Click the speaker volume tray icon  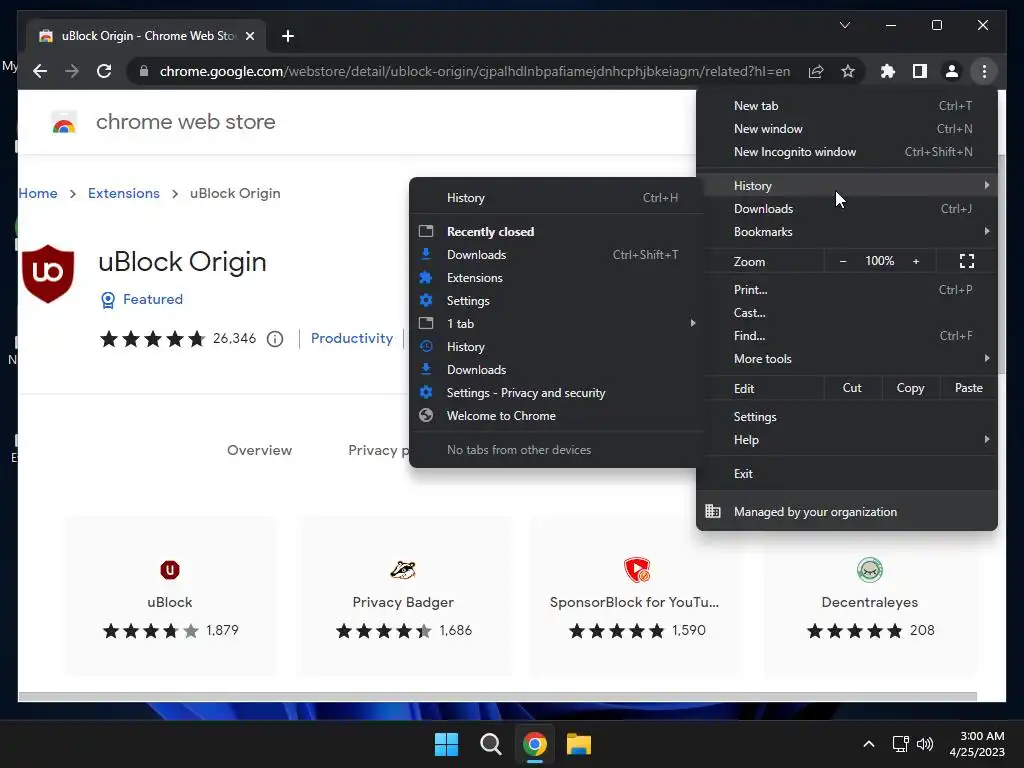click(925, 744)
